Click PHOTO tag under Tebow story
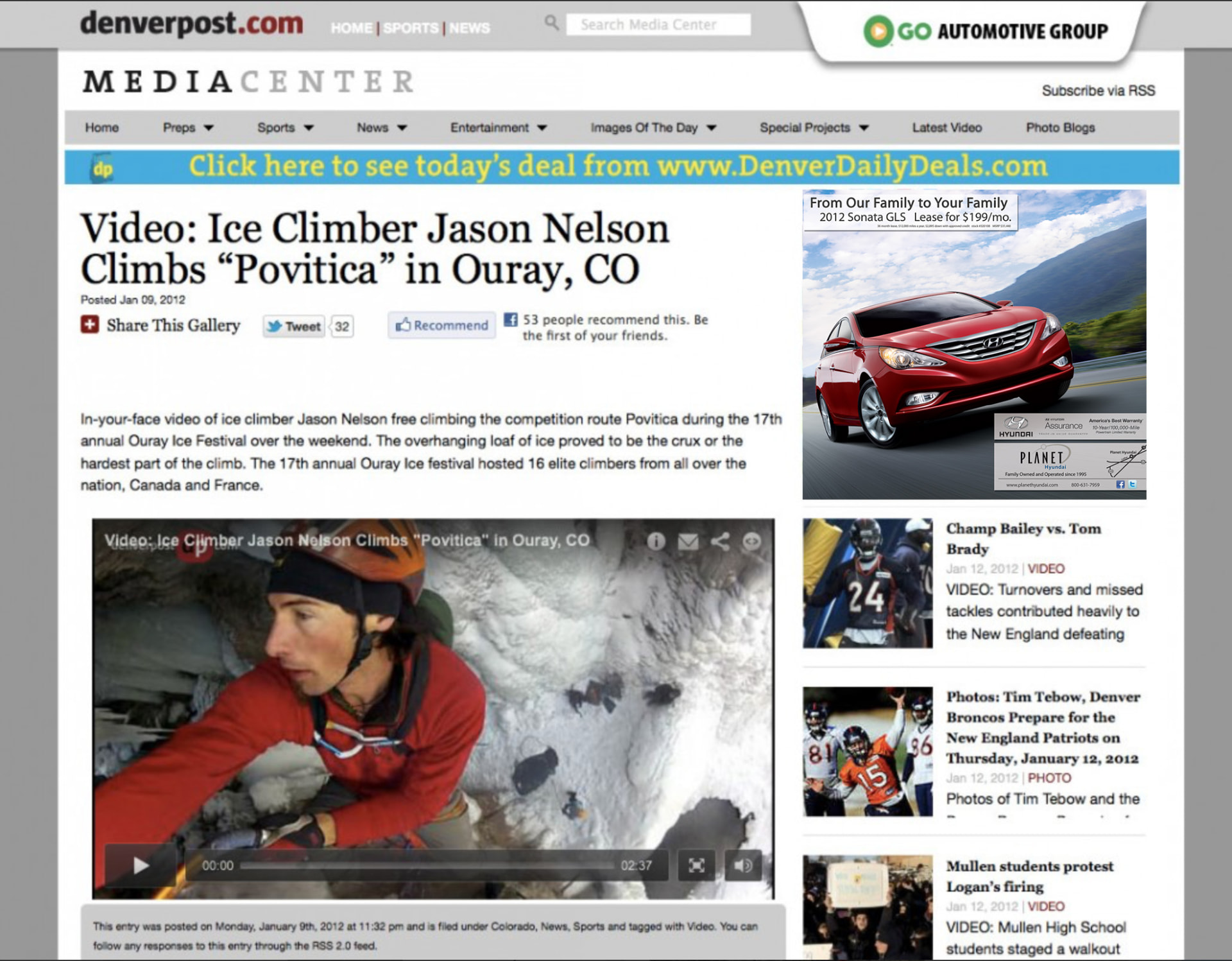The height and width of the screenshot is (961, 1232). (x=1049, y=778)
